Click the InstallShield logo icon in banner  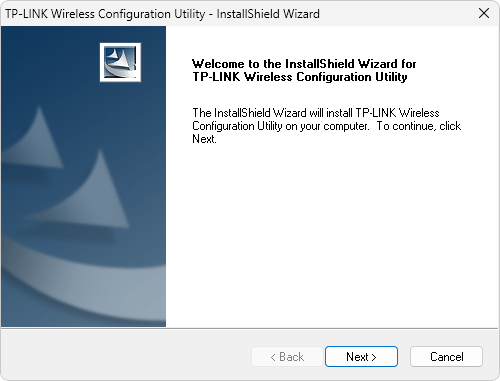[x=120, y=62]
